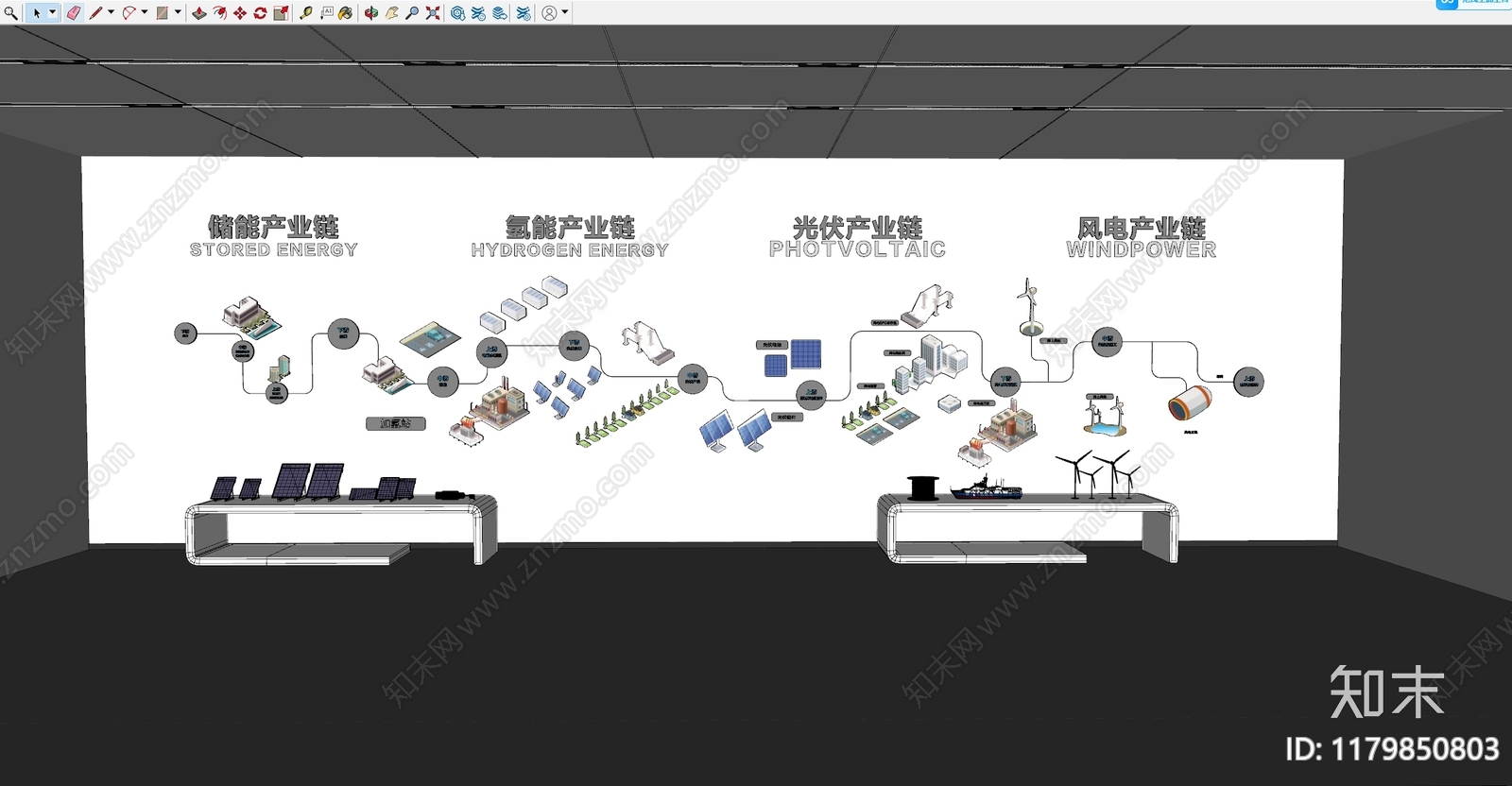Open the 3D Warehouse

tap(458, 13)
